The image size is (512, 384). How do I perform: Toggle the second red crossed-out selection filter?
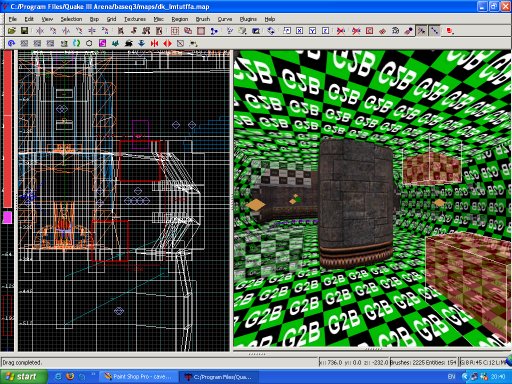click(356, 31)
